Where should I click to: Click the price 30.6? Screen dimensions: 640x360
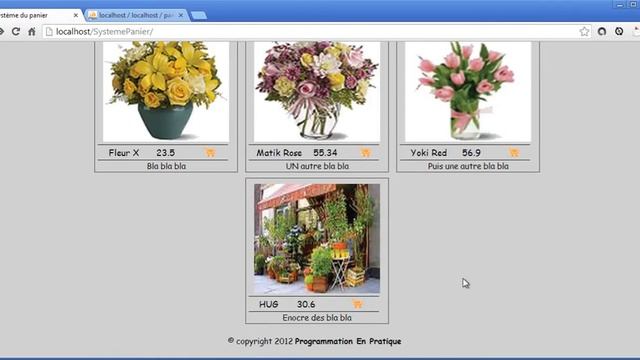coord(306,304)
